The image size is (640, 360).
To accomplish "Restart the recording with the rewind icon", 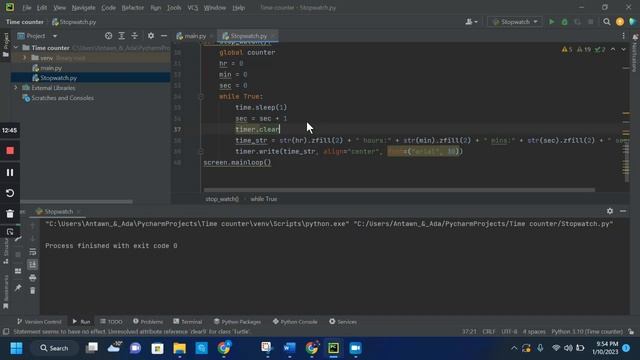I will [x=10, y=193].
